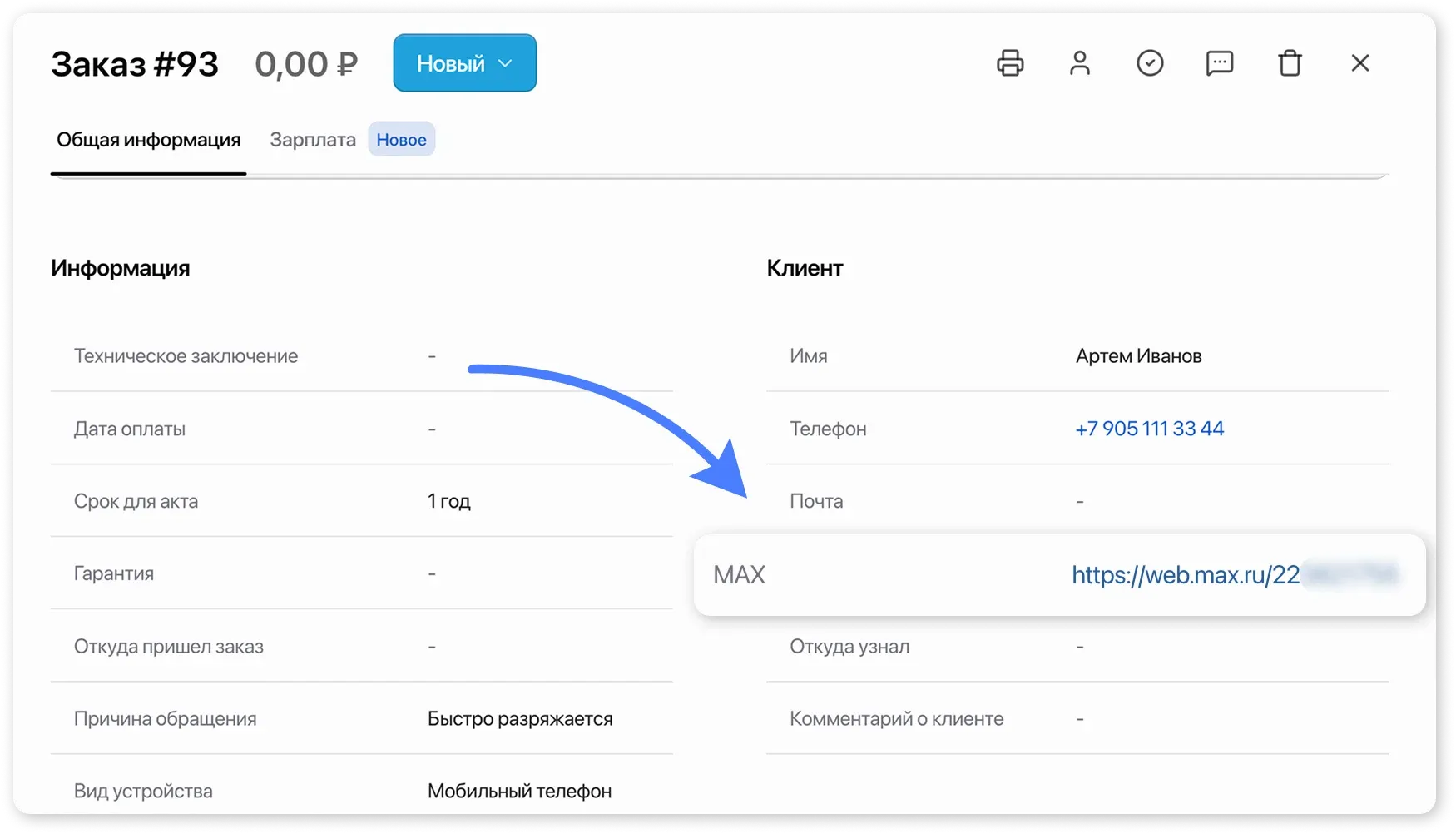Image resolution: width=1456 pixels, height=834 pixels.
Task: Switch to the Зарплата tab
Action: click(x=312, y=139)
